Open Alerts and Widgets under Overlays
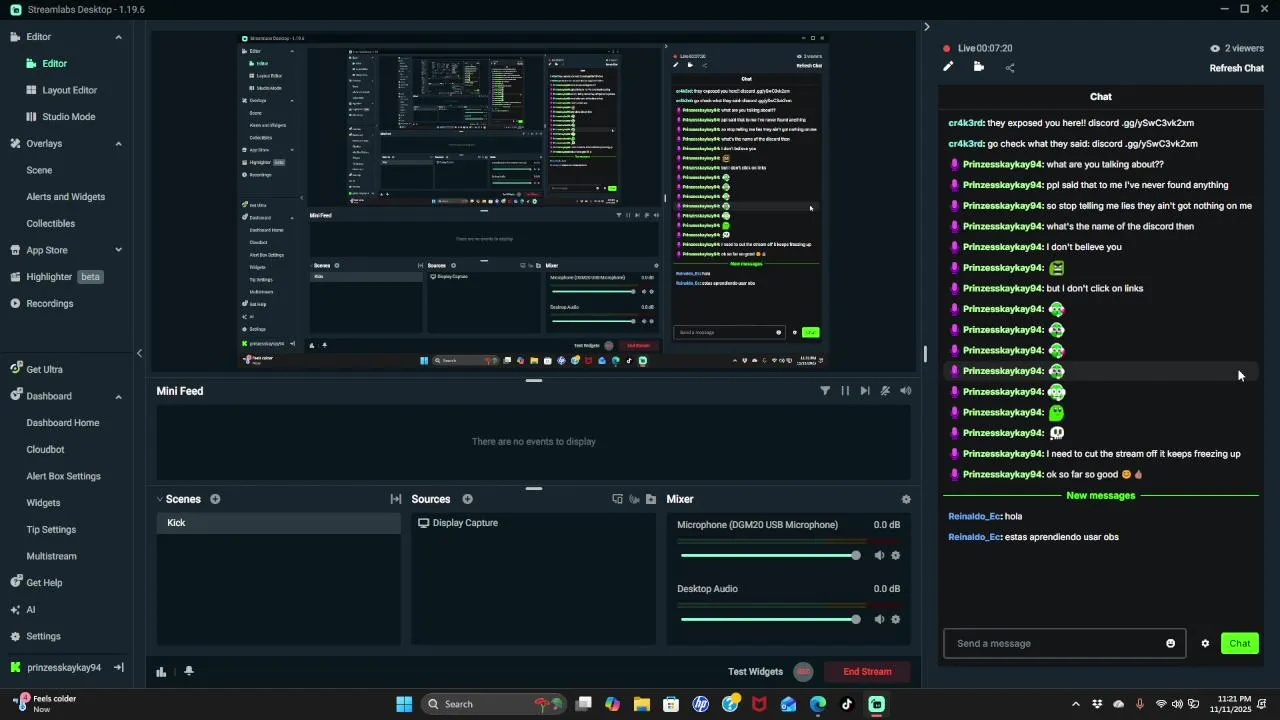Image resolution: width=1280 pixels, height=720 pixels. (66, 197)
